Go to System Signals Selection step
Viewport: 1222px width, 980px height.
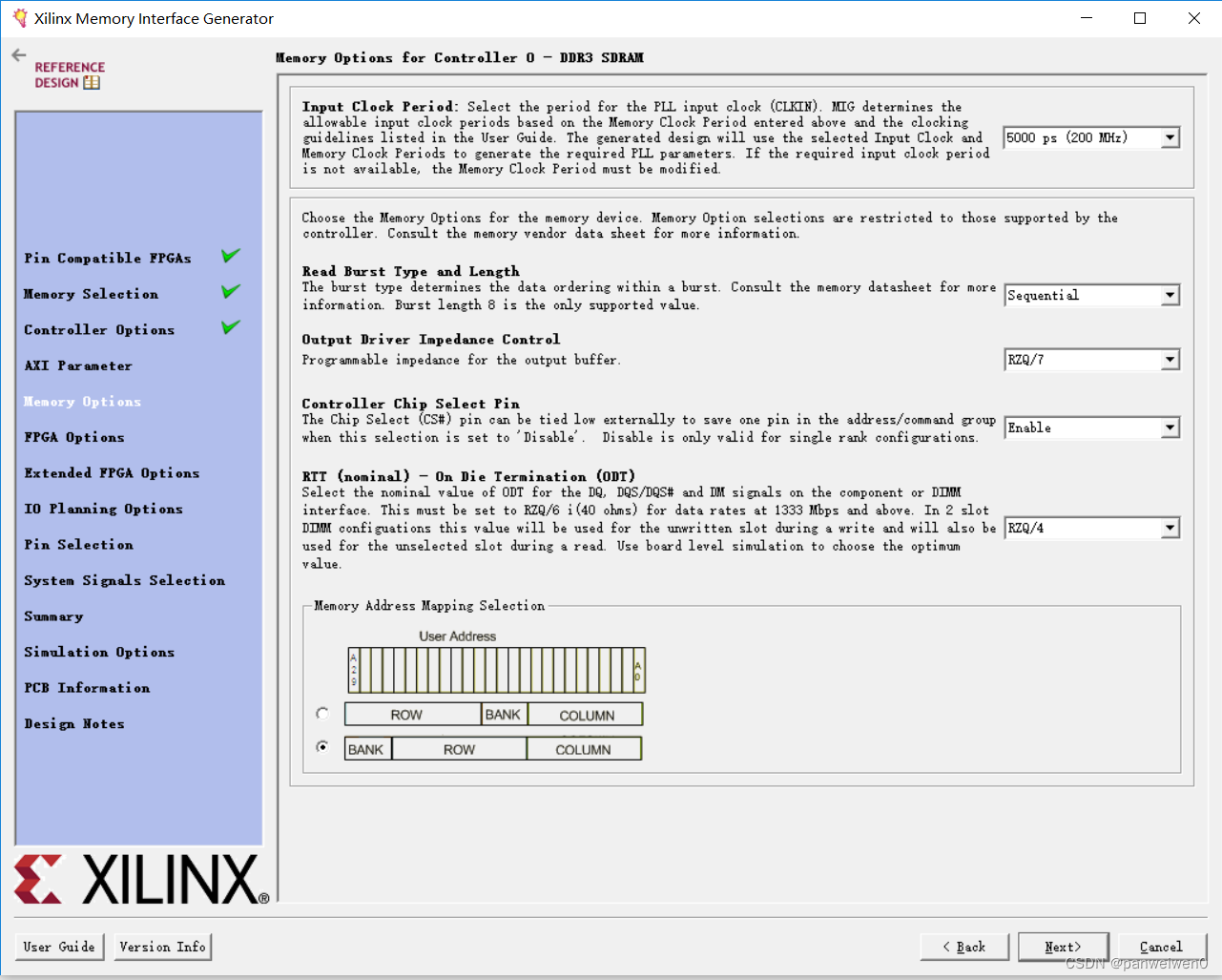coord(125,580)
